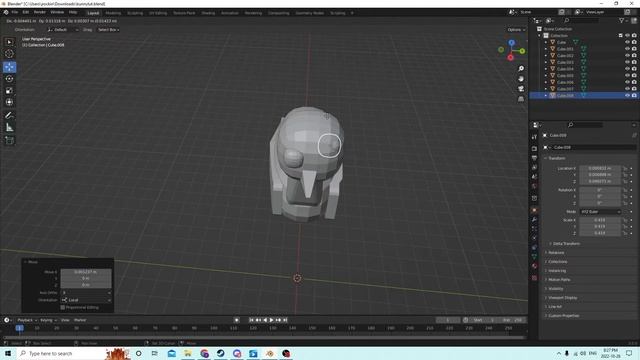Select the Measure tool
The height and width of the screenshot is (360, 640).
[x=9, y=128]
